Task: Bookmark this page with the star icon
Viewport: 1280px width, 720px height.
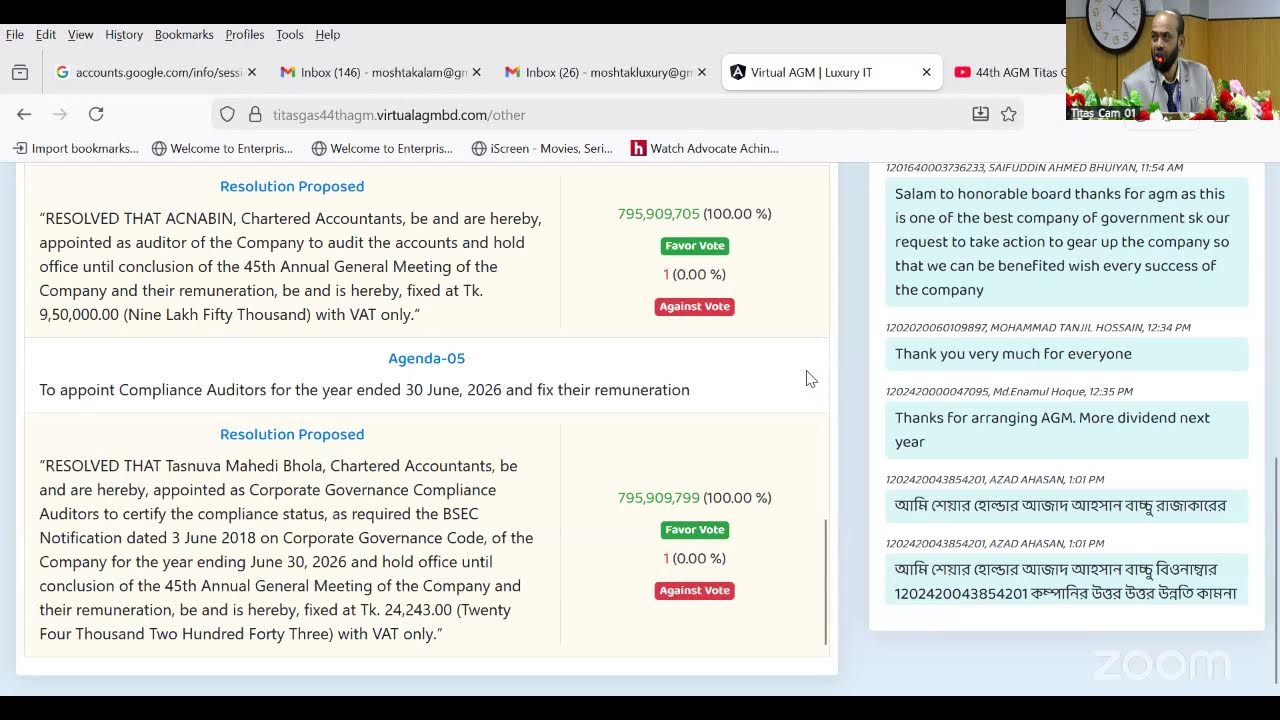Action: click(1009, 114)
